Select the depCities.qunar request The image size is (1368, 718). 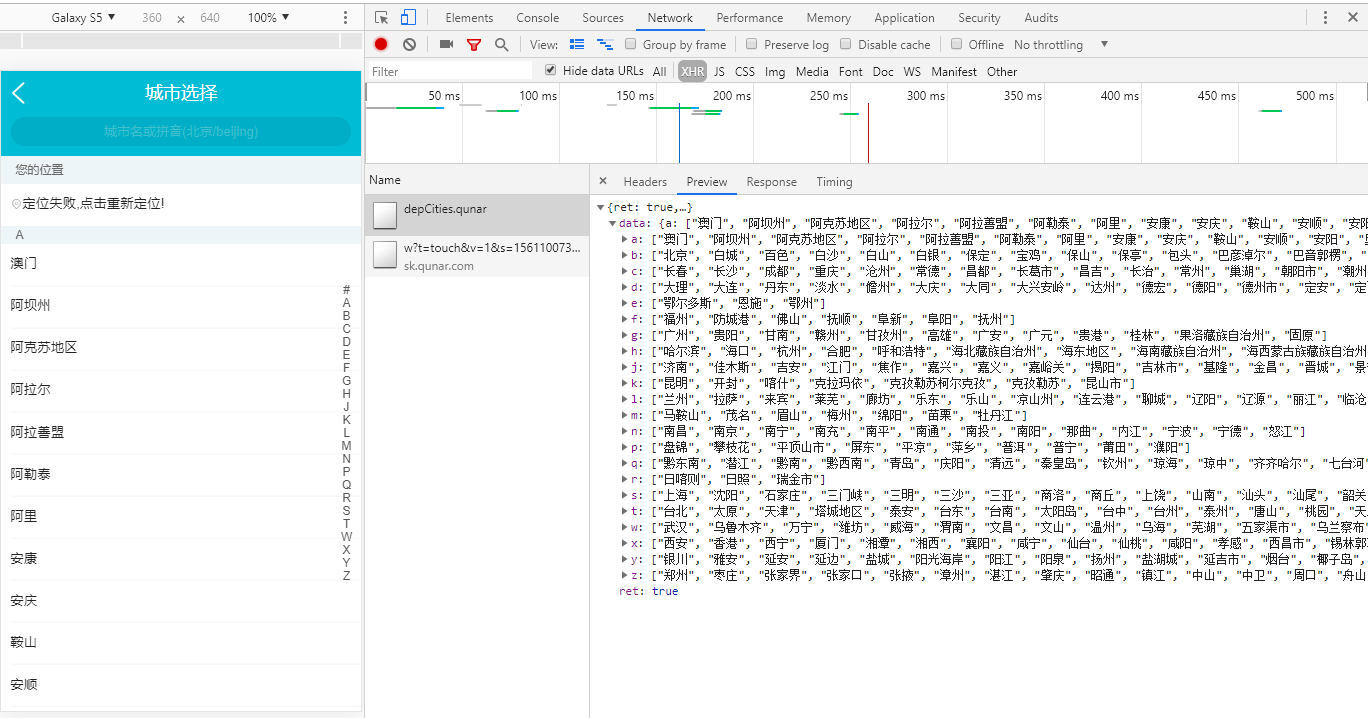coord(445,209)
